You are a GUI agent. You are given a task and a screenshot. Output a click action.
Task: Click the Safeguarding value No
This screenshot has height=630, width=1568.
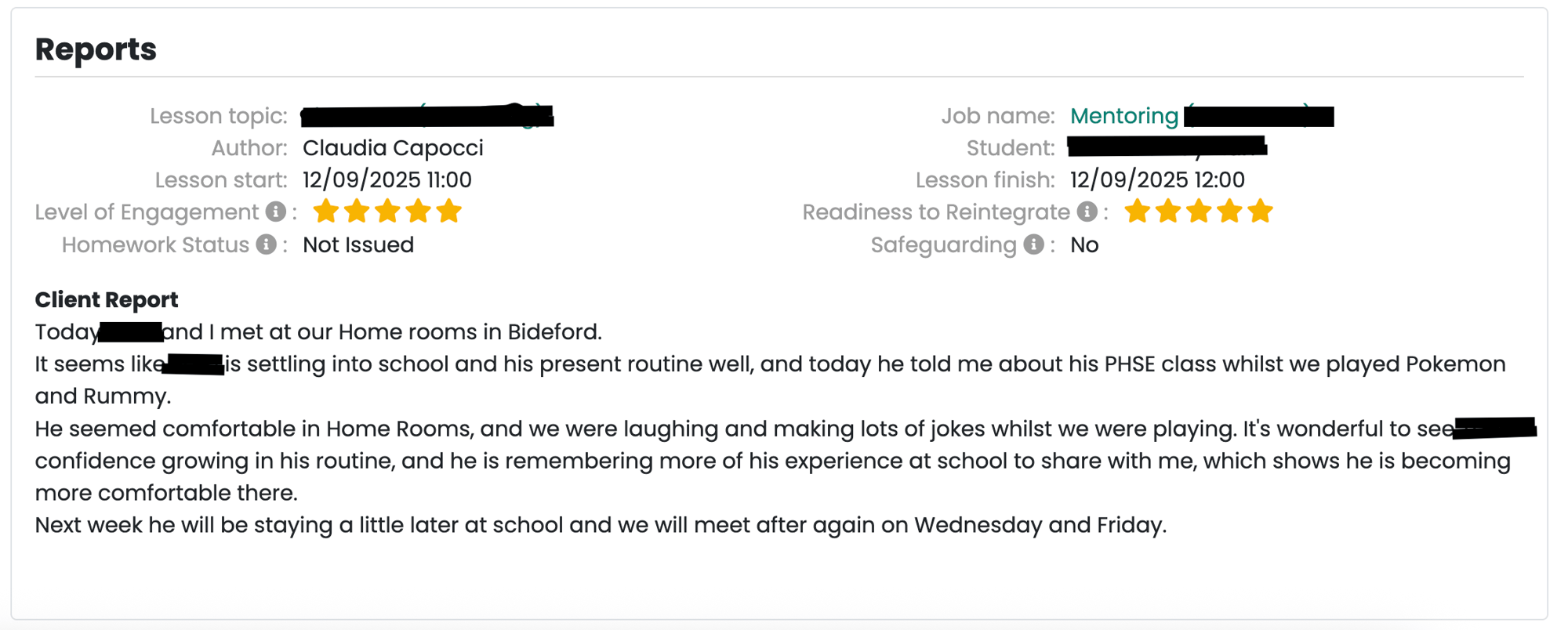pyautogui.click(x=1084, y=244)
